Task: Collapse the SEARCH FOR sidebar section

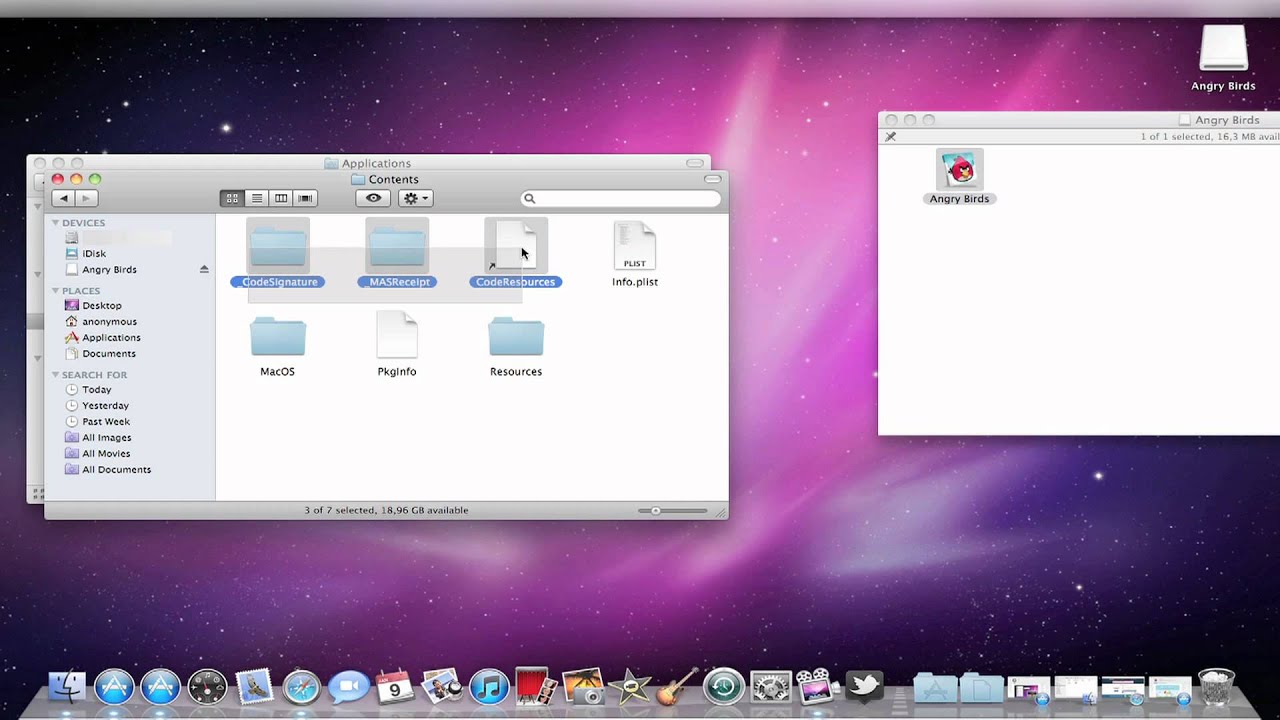Action: 56,375
